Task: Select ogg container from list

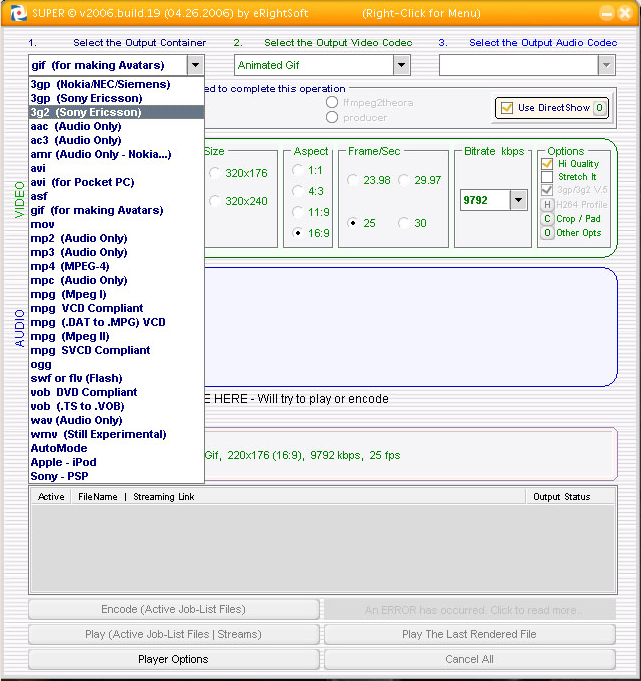Action: tap(116, 364)
